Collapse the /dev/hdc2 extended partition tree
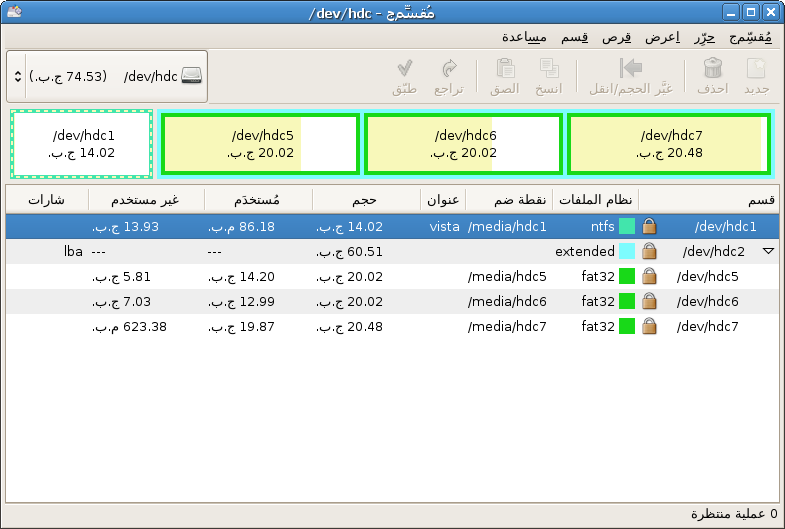785x529 pixels. click(x=767, y=251)
